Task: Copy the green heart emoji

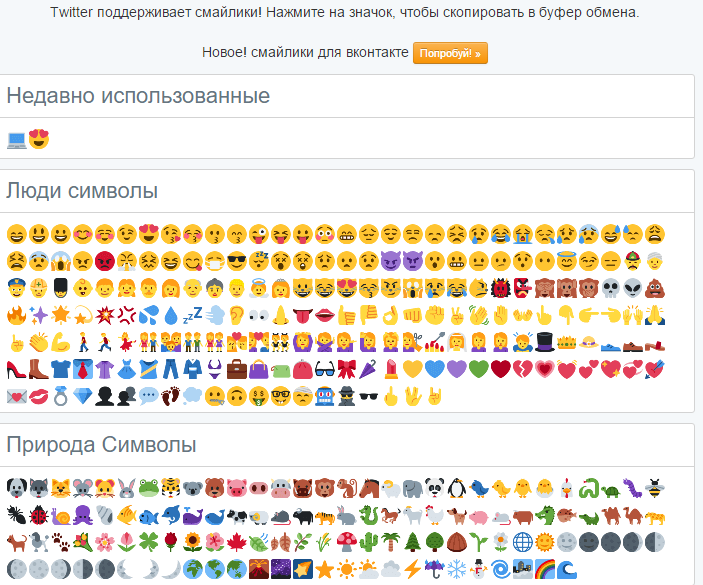Action: 478,370
